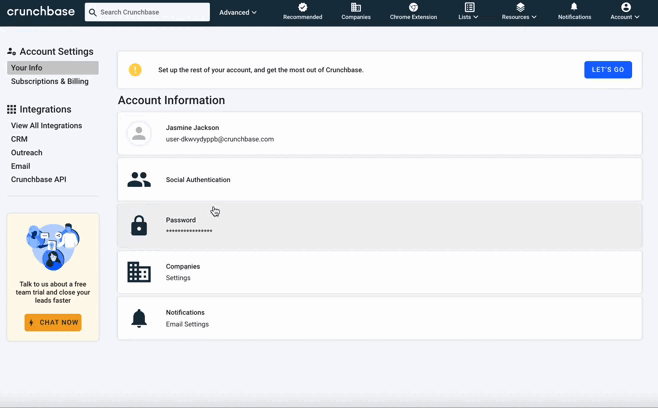This screenshot has width=658, height=408.
Task: Click the CHAT NOW button
Action: pos(53,322)
